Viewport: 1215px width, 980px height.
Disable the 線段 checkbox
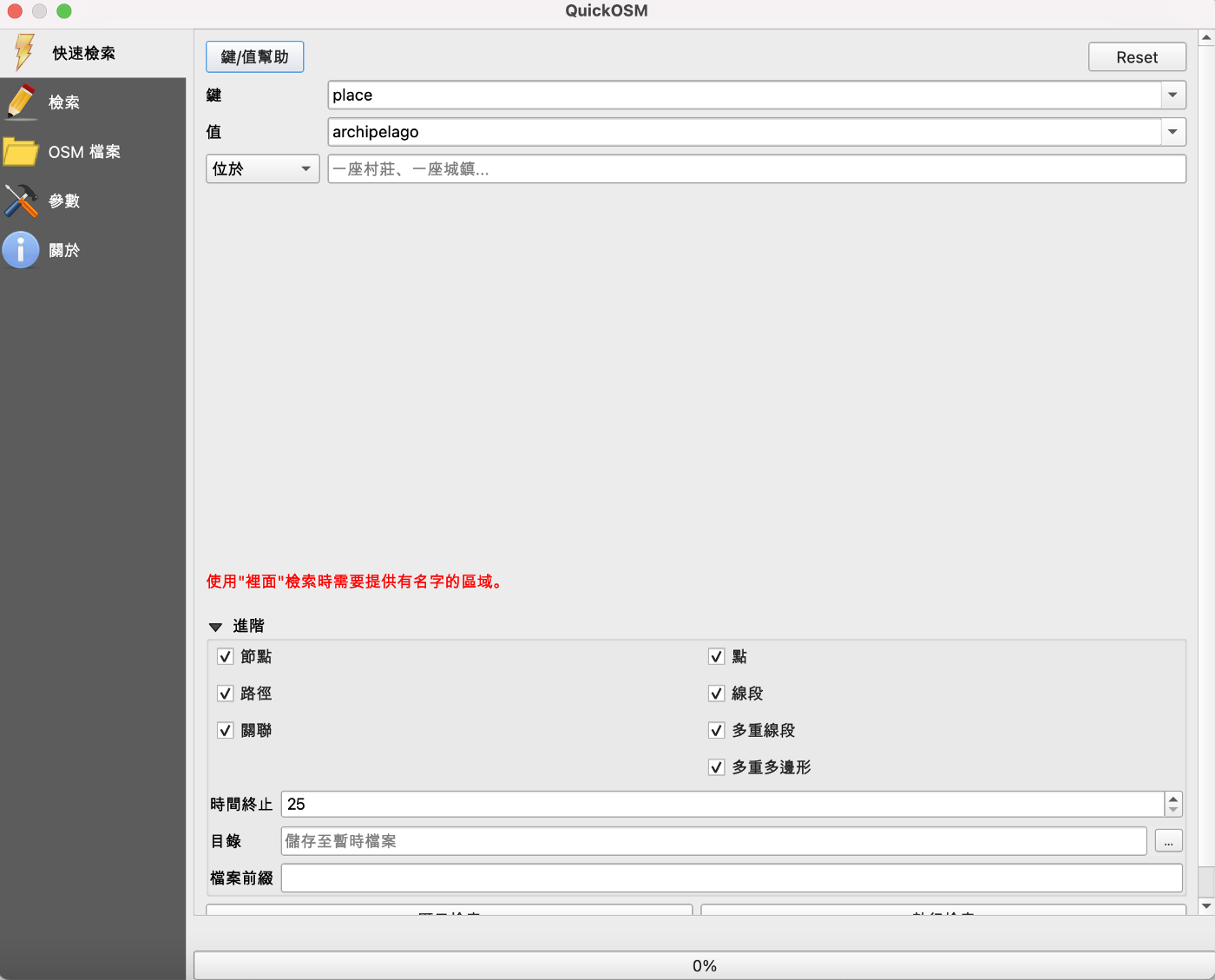[x=716, y=693]
